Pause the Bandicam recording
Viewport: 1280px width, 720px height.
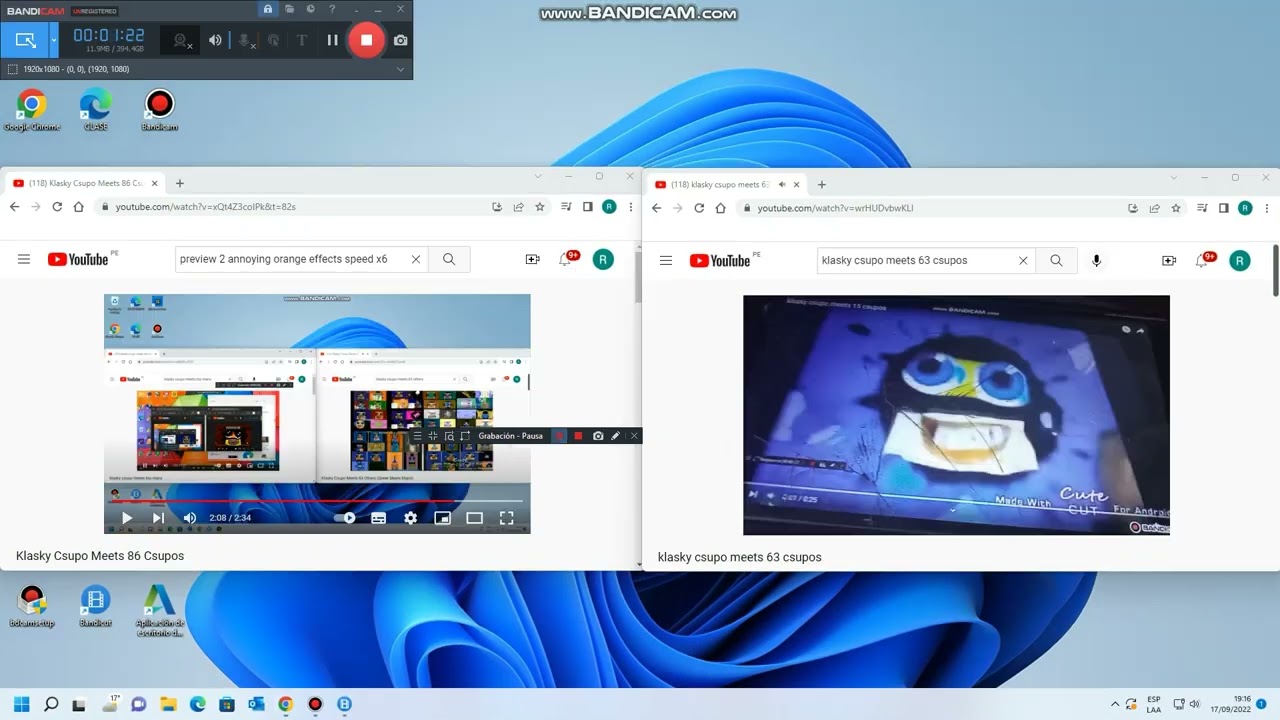coord(332,40)
